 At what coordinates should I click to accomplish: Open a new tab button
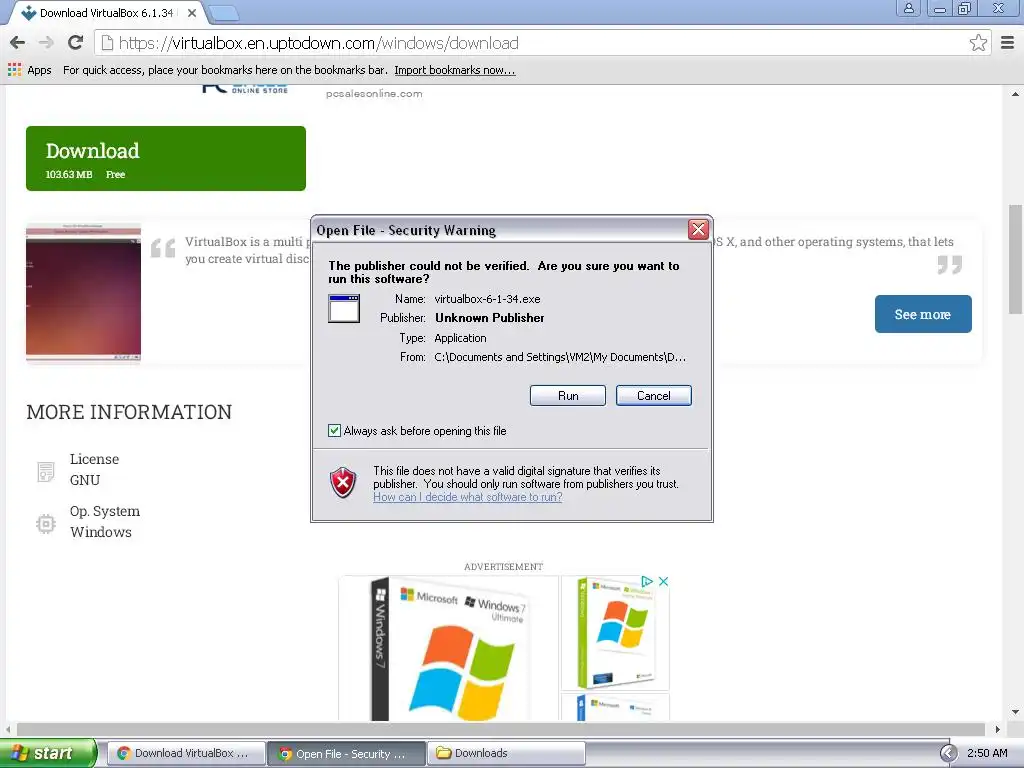224,13
